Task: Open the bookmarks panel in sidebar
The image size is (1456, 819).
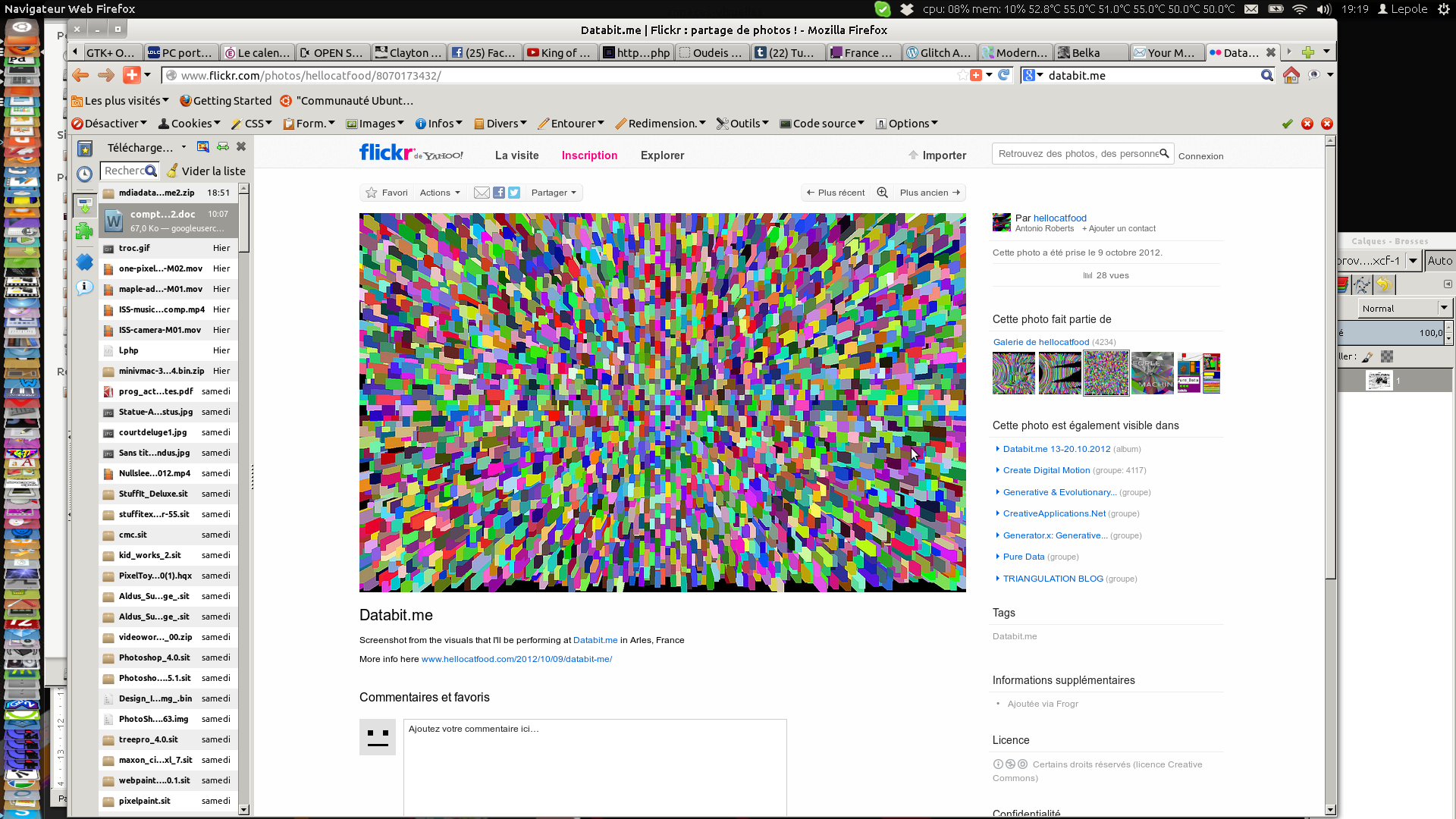Action: [85, 149]
